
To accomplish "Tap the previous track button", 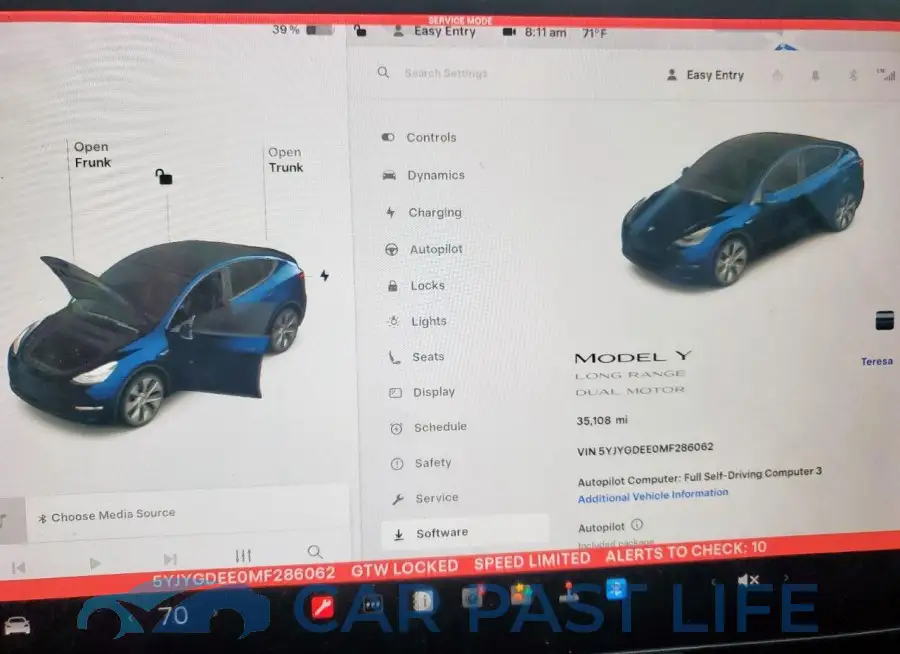I will point(18,568).
